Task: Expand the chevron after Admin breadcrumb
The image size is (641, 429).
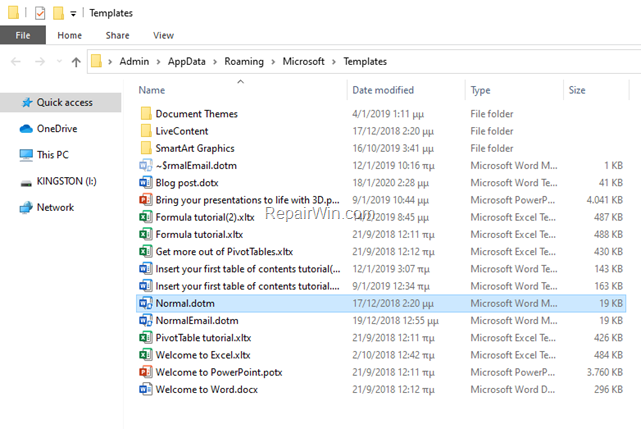Action: click(x=158, y=62)
